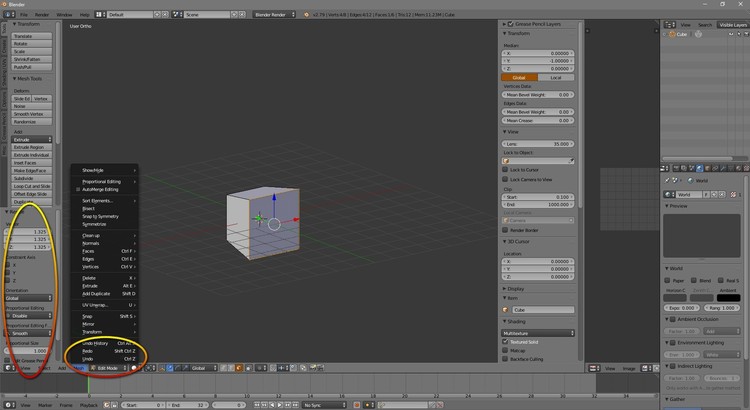Toggle the Grease Pencil Layers checkbox
The height and width of the screenshot is (410, 750).
[510, 24]
